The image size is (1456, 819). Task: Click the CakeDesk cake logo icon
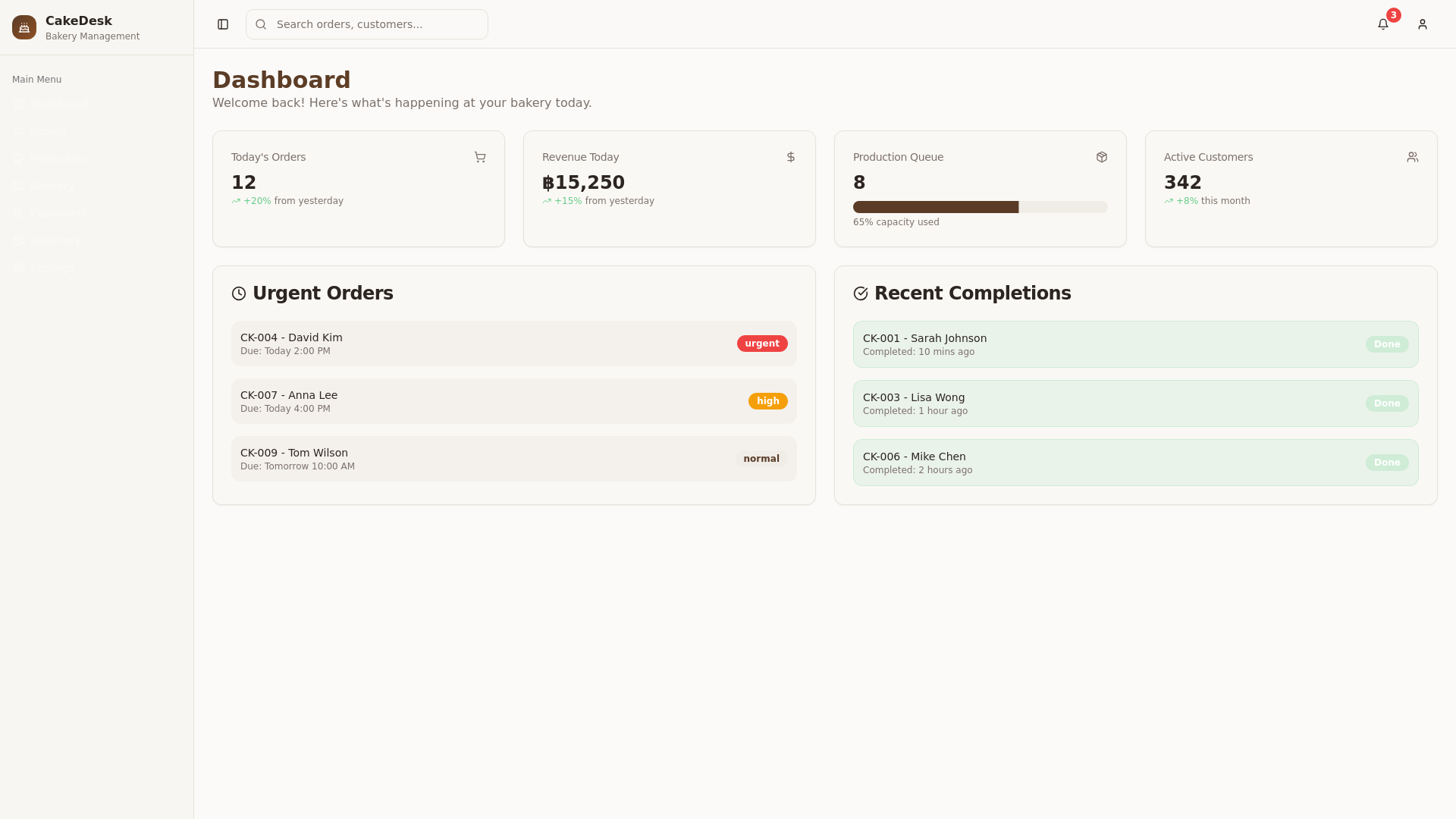24,27
